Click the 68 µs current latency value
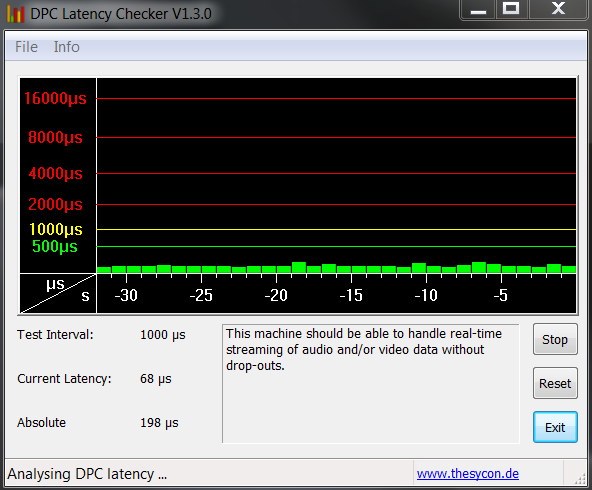This screenshot has width=592, height=490. point(156,379)
